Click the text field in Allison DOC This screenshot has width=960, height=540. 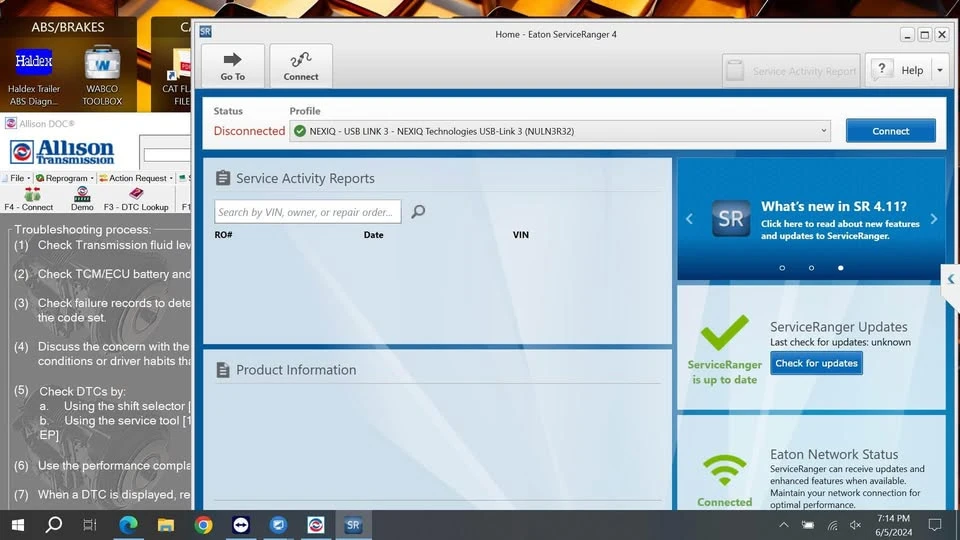[165, 154]
